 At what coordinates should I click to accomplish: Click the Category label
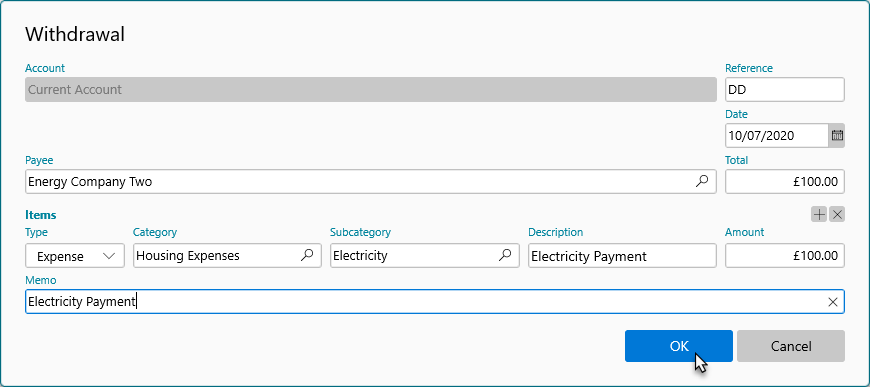155,233
